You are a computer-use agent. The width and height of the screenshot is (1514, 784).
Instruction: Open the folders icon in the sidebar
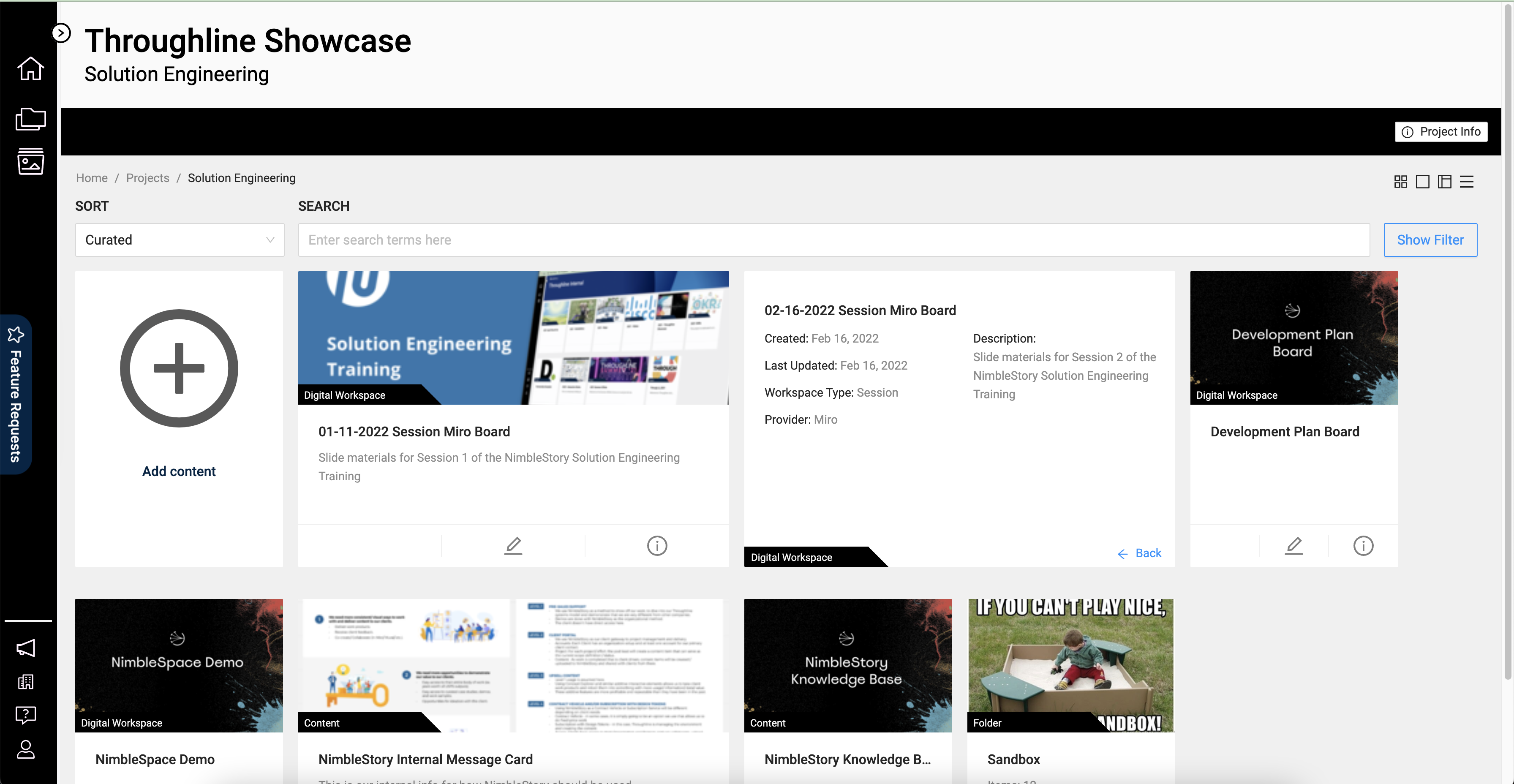pos(30,119)
